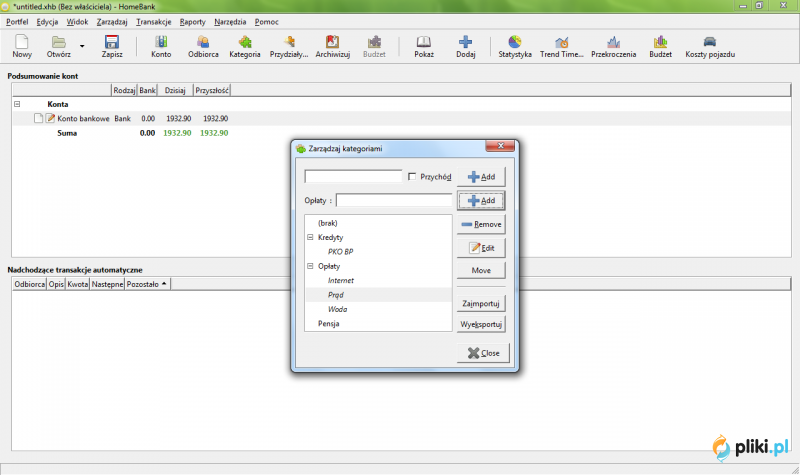
Task: Select the Prąd subcategory
Action: tap(378, 294)
